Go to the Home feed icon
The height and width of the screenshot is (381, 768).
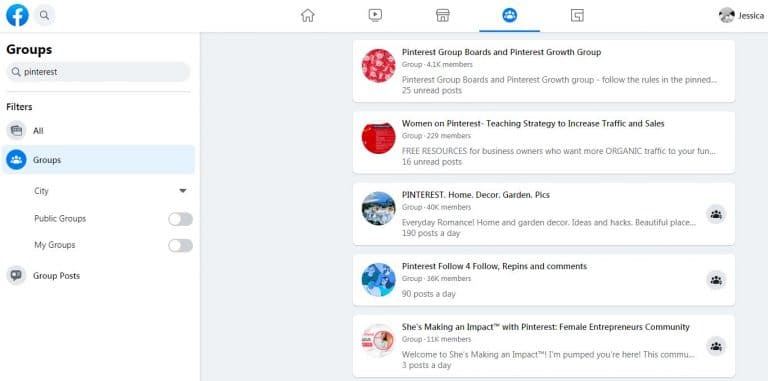[308, 16]
